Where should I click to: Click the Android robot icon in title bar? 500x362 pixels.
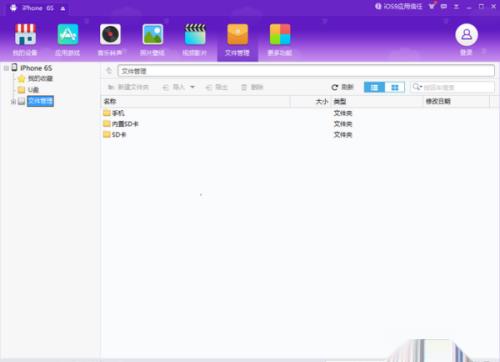pos(13,8)
